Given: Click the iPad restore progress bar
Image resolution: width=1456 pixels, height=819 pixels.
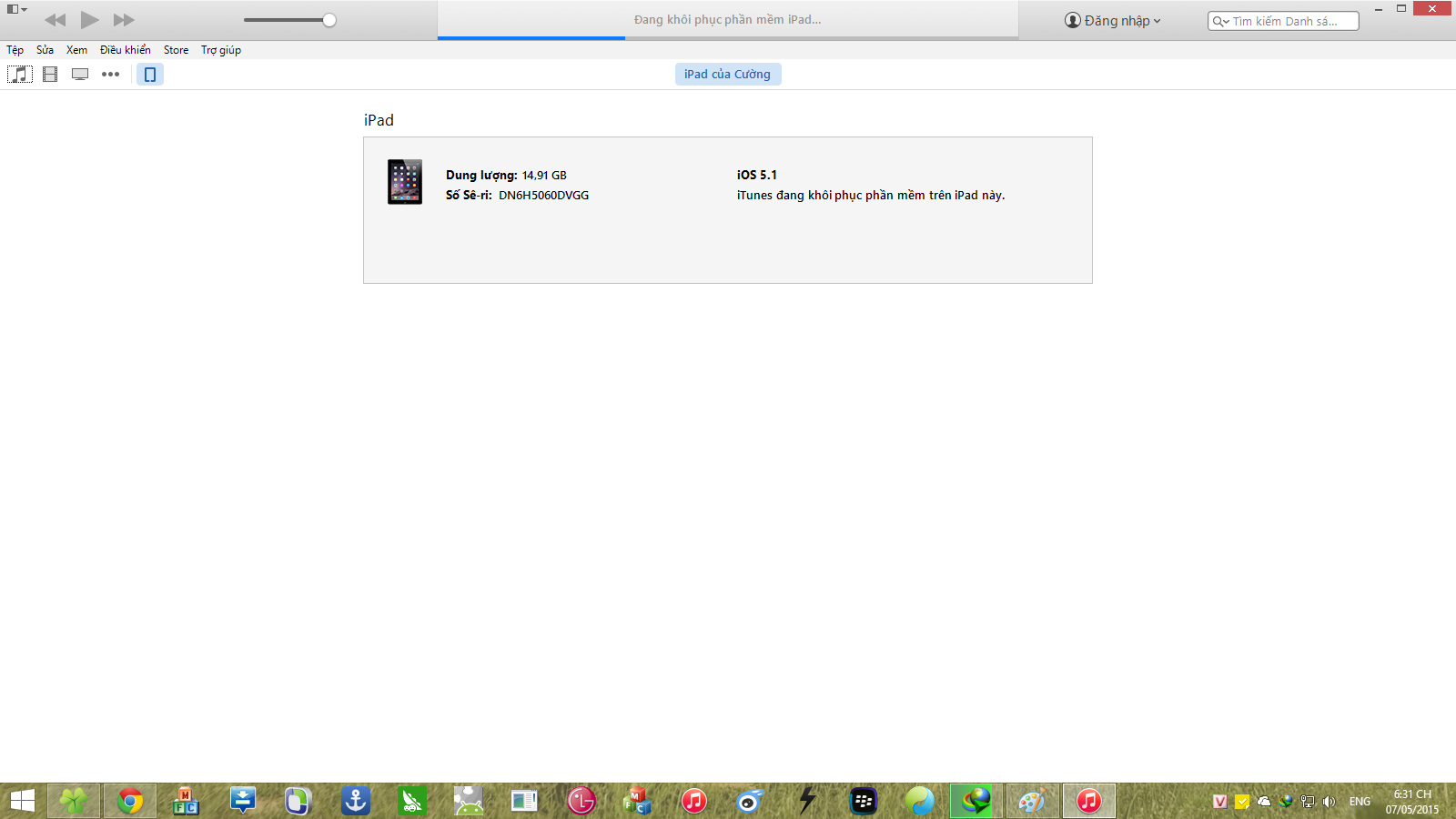Looking at the screenshot, I should tap(728, 38).
